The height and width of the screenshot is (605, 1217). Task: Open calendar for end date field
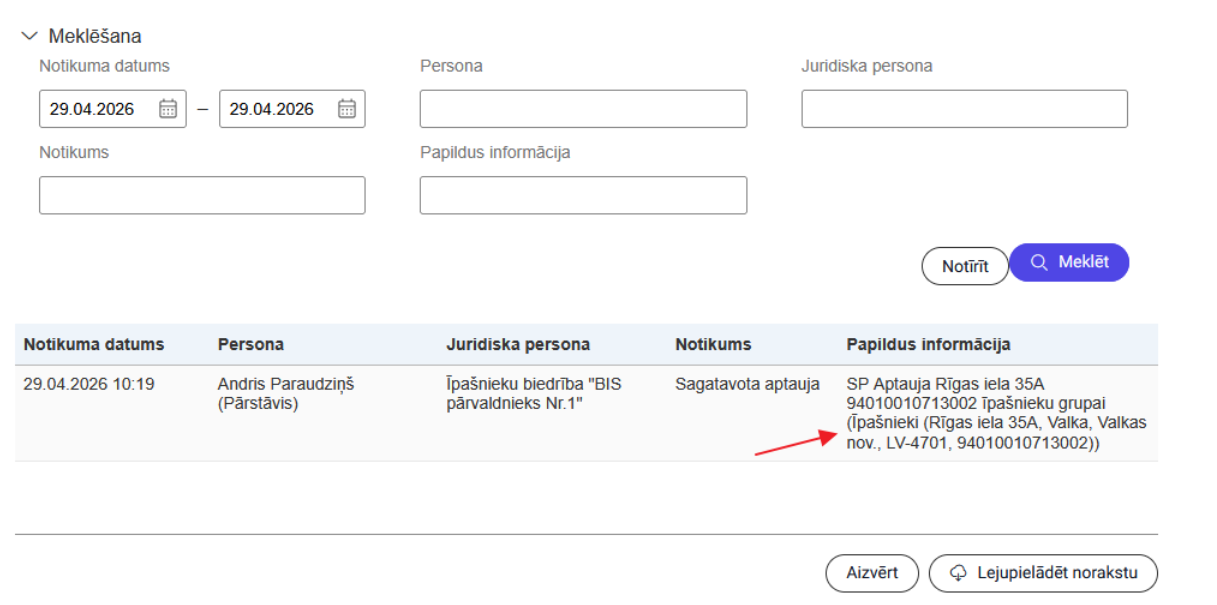pos(346,109)
